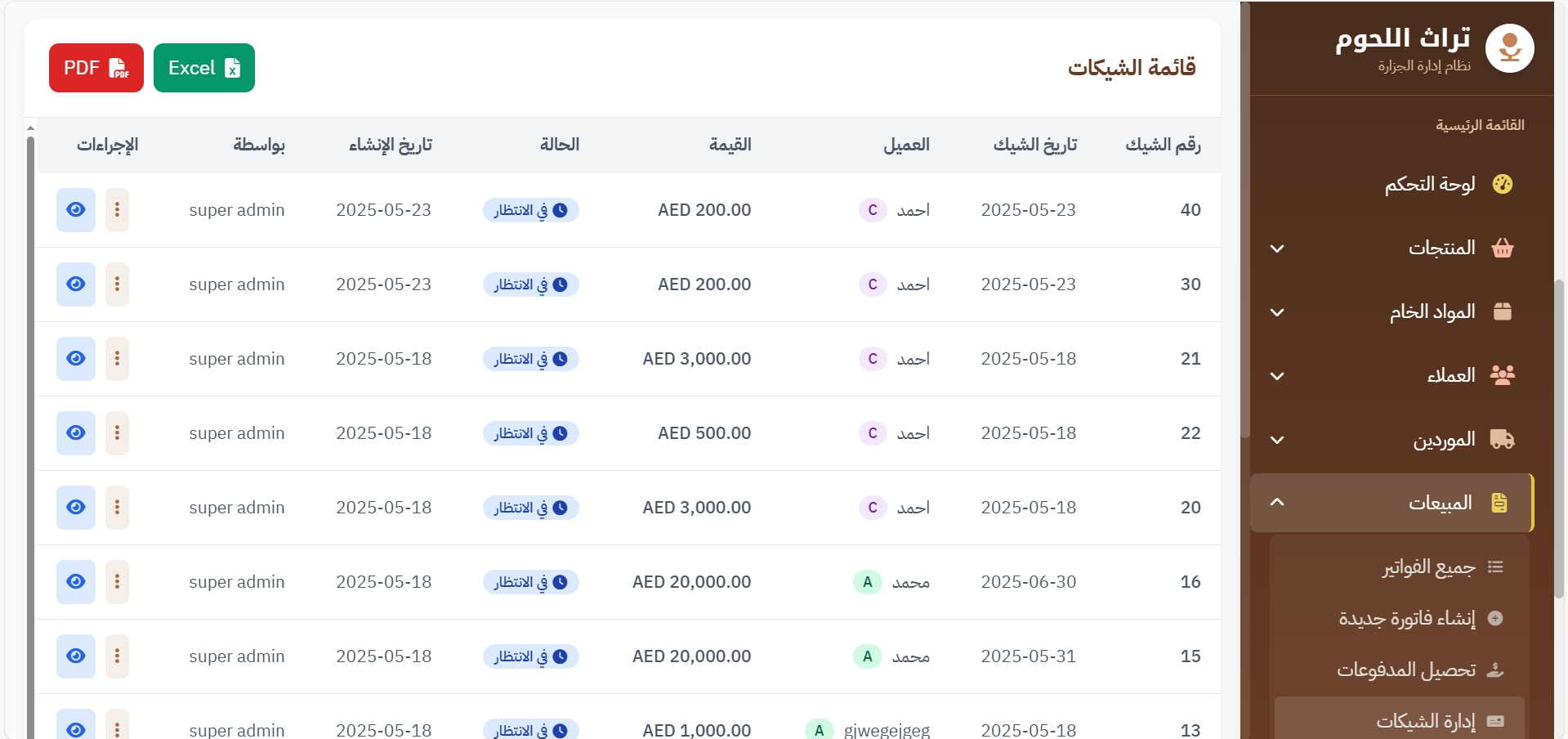Click the eye view icon for cheque 21
Viewport: 1568px width, 739px height.
pyautogui.click(x=76, y=359)
